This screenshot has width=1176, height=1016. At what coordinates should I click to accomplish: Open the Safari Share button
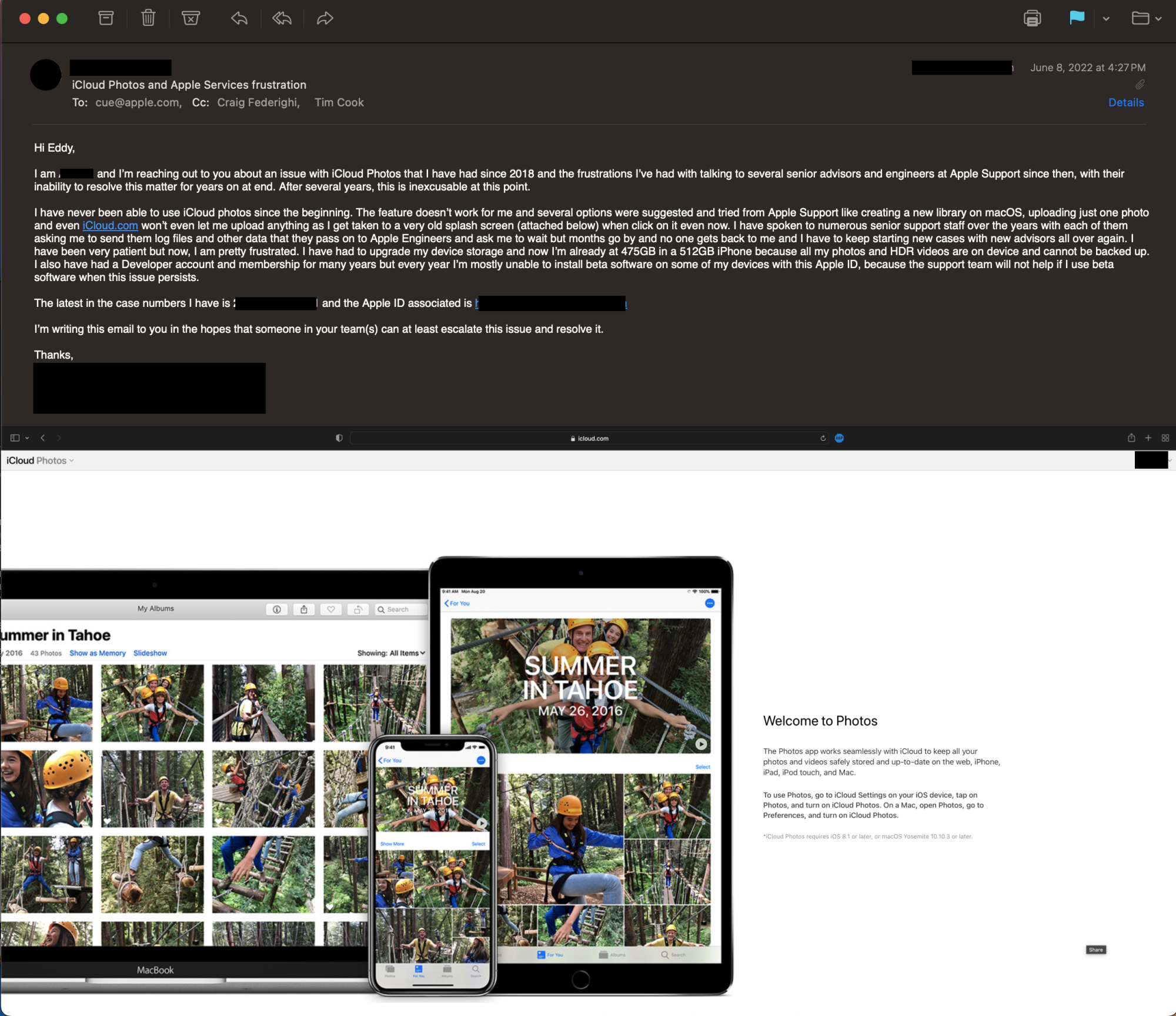click(x=1131, y=437)
